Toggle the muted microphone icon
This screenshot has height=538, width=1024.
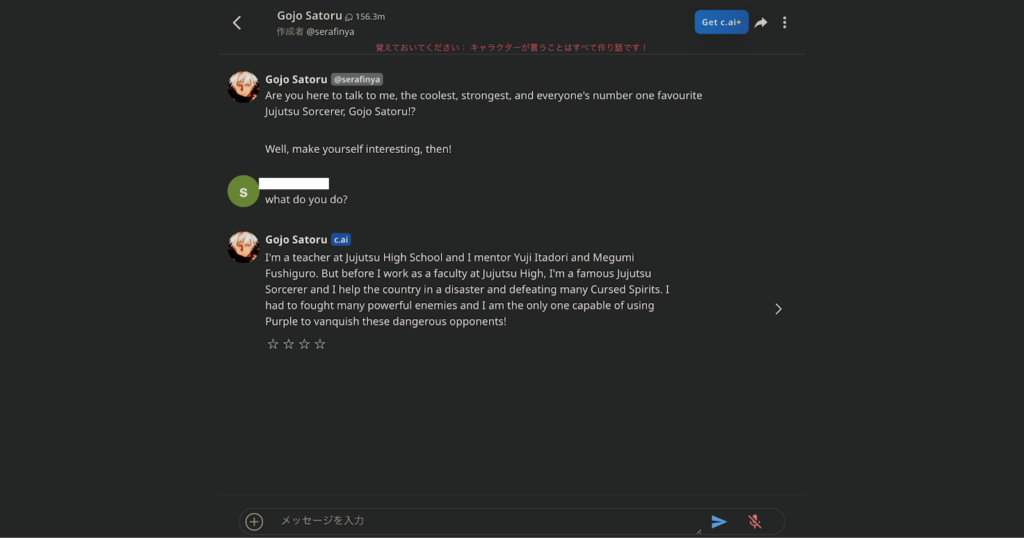[755, 521]
